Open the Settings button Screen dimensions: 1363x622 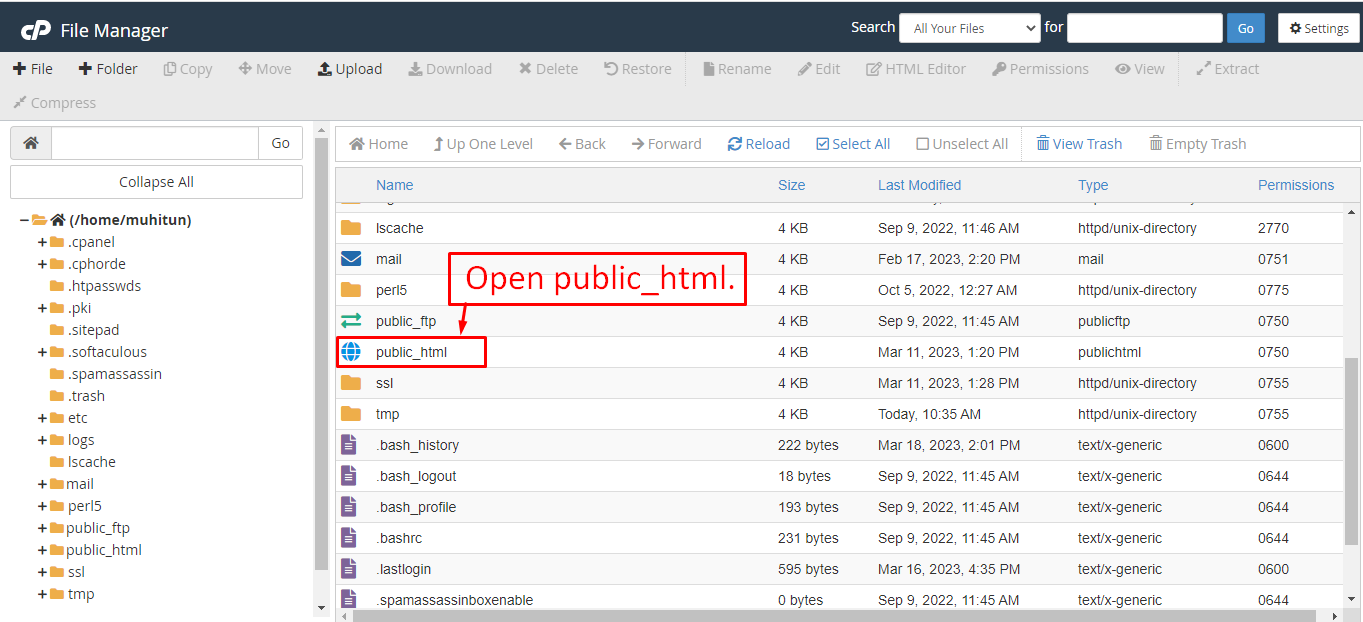point(1319,28)
